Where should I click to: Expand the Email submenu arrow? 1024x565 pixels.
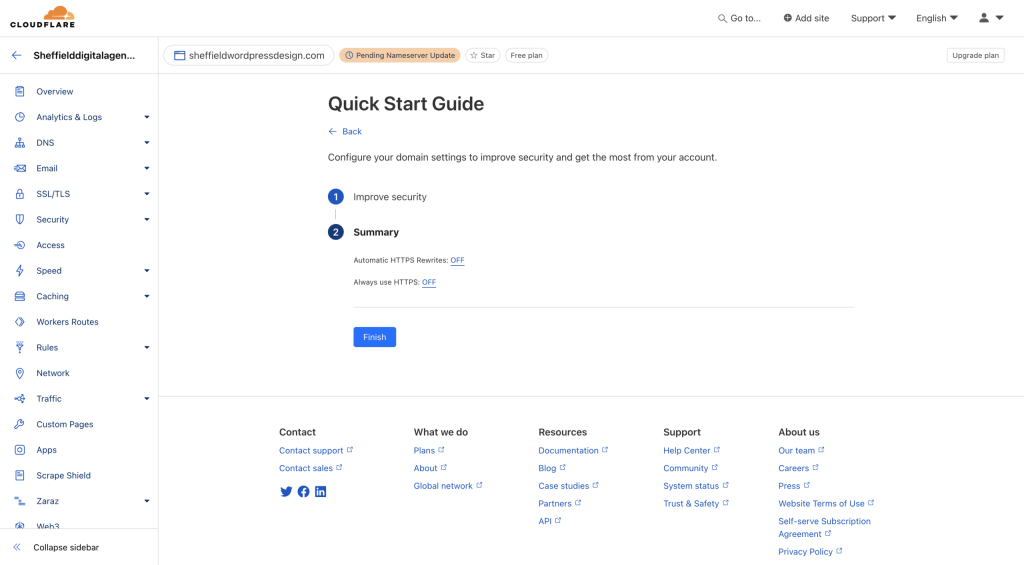147,168
